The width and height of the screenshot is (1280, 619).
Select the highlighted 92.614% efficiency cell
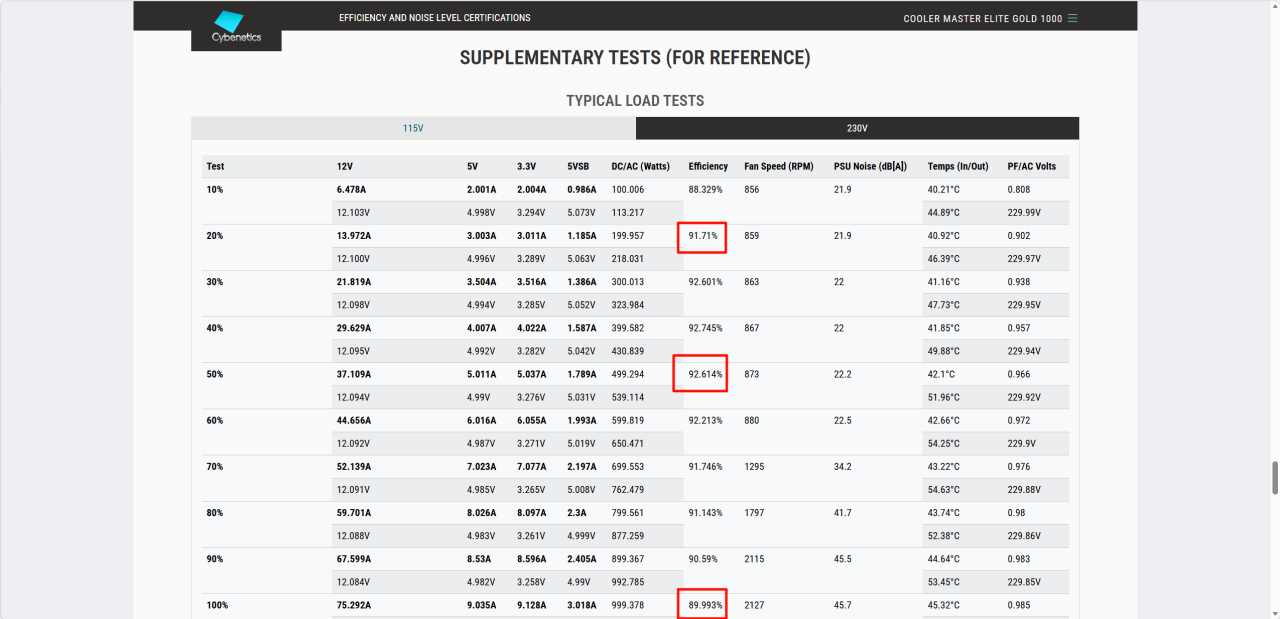[x=705, y=374]
